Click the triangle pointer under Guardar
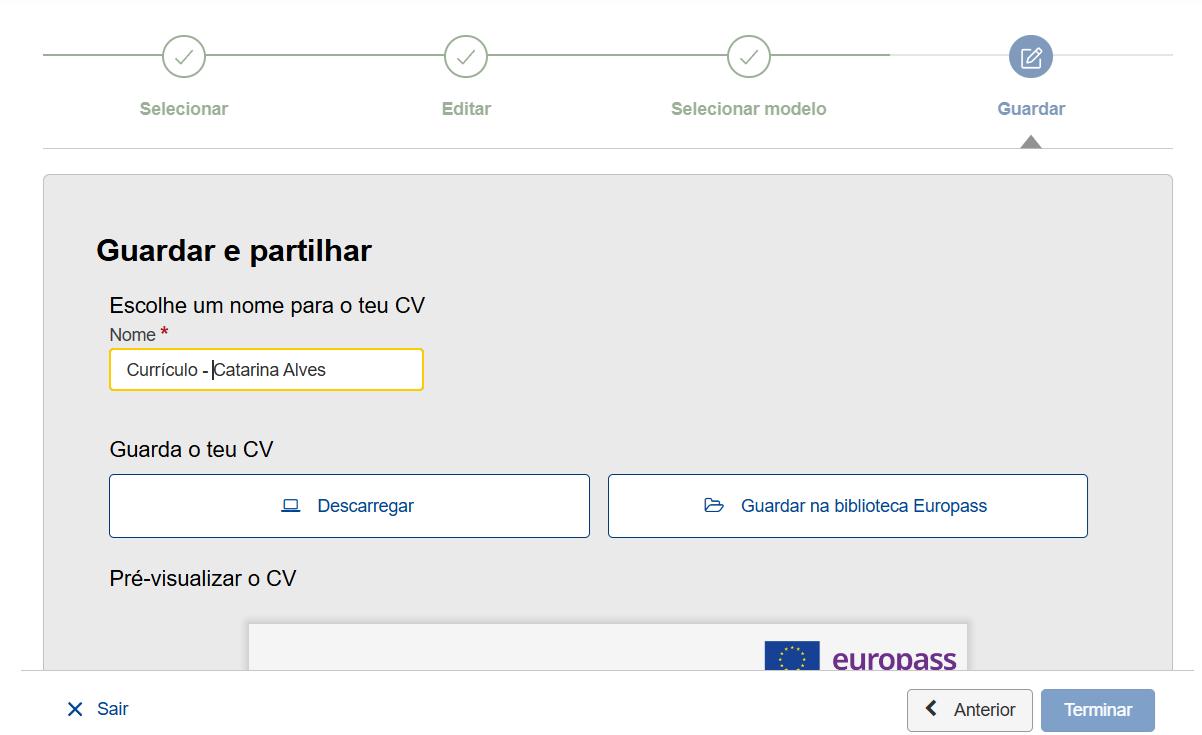The image size is (1202, 735). [1031, 142]
